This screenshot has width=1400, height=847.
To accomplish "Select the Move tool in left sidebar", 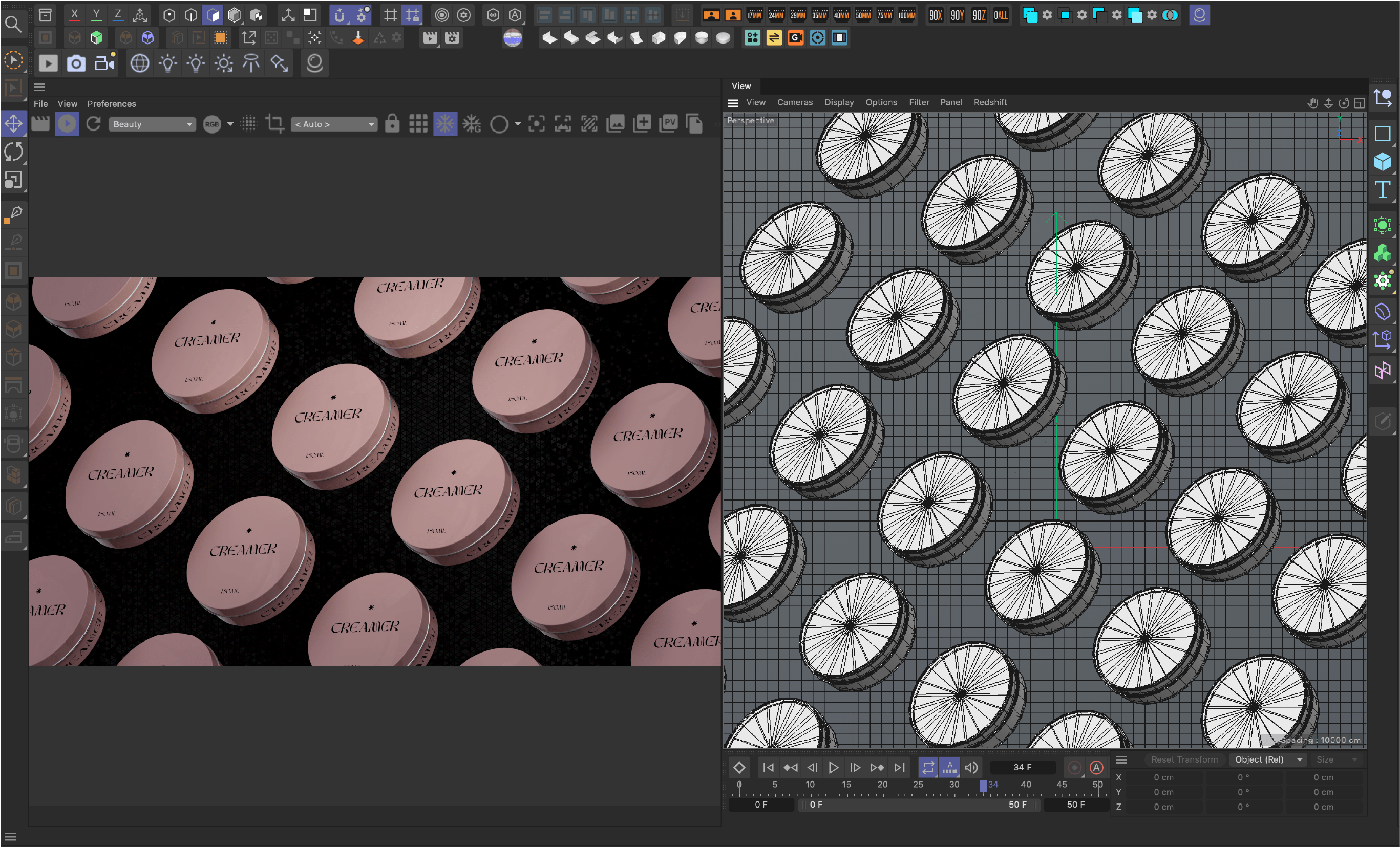I will [x=13, y=123].
